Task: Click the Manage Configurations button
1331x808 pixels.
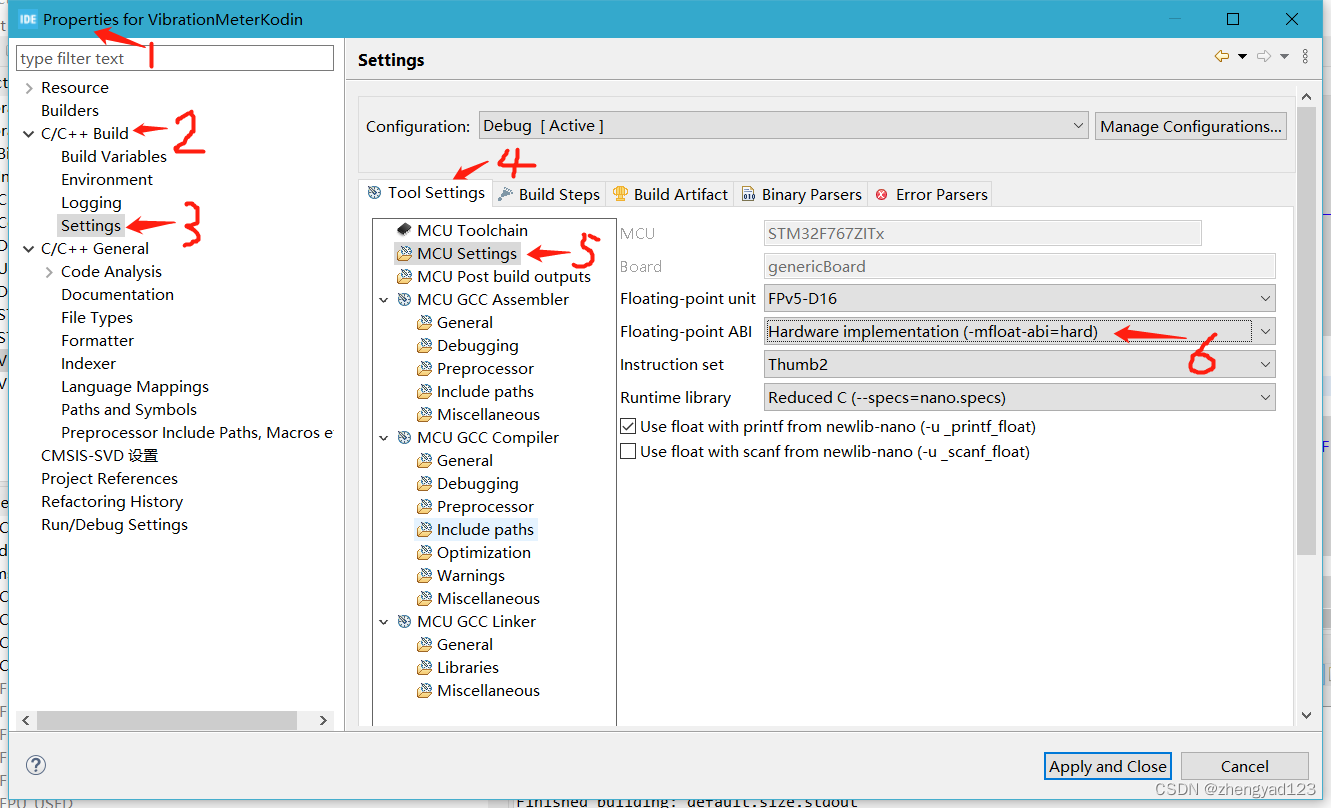Action: tap(1191, 126)
